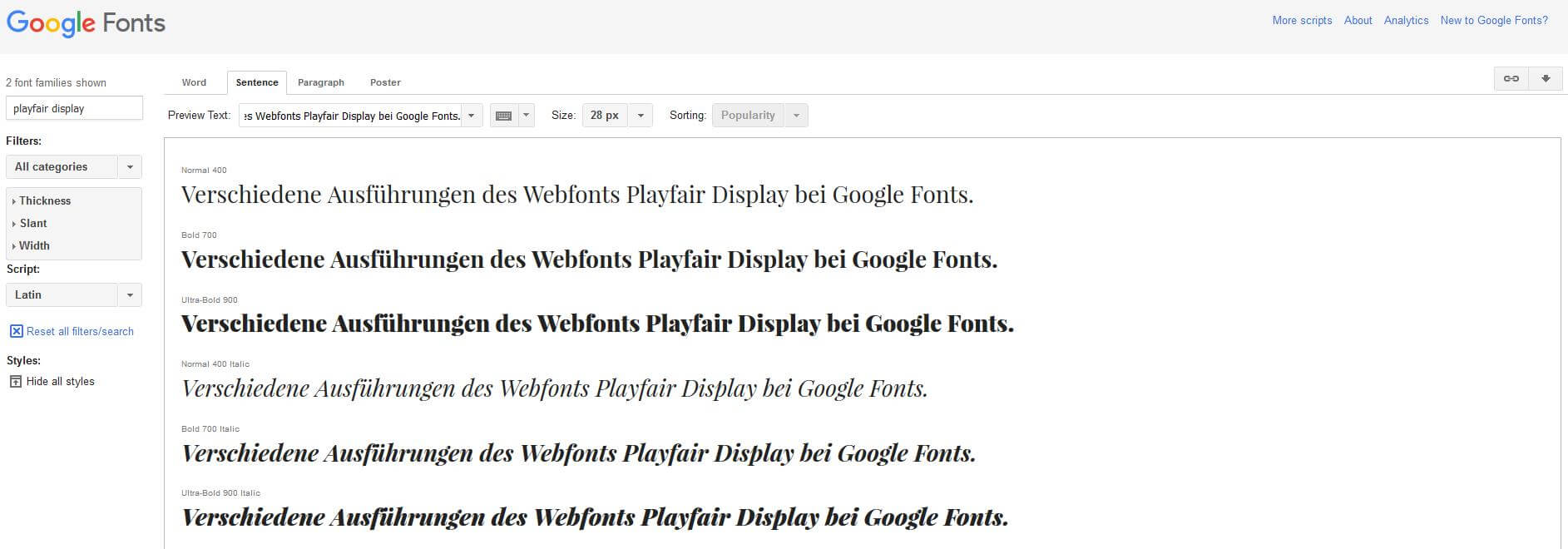The width and height of the screenshot is (1568, 549).
Task: Click the 'Normal 400' style label
Action: coord(204,170)
